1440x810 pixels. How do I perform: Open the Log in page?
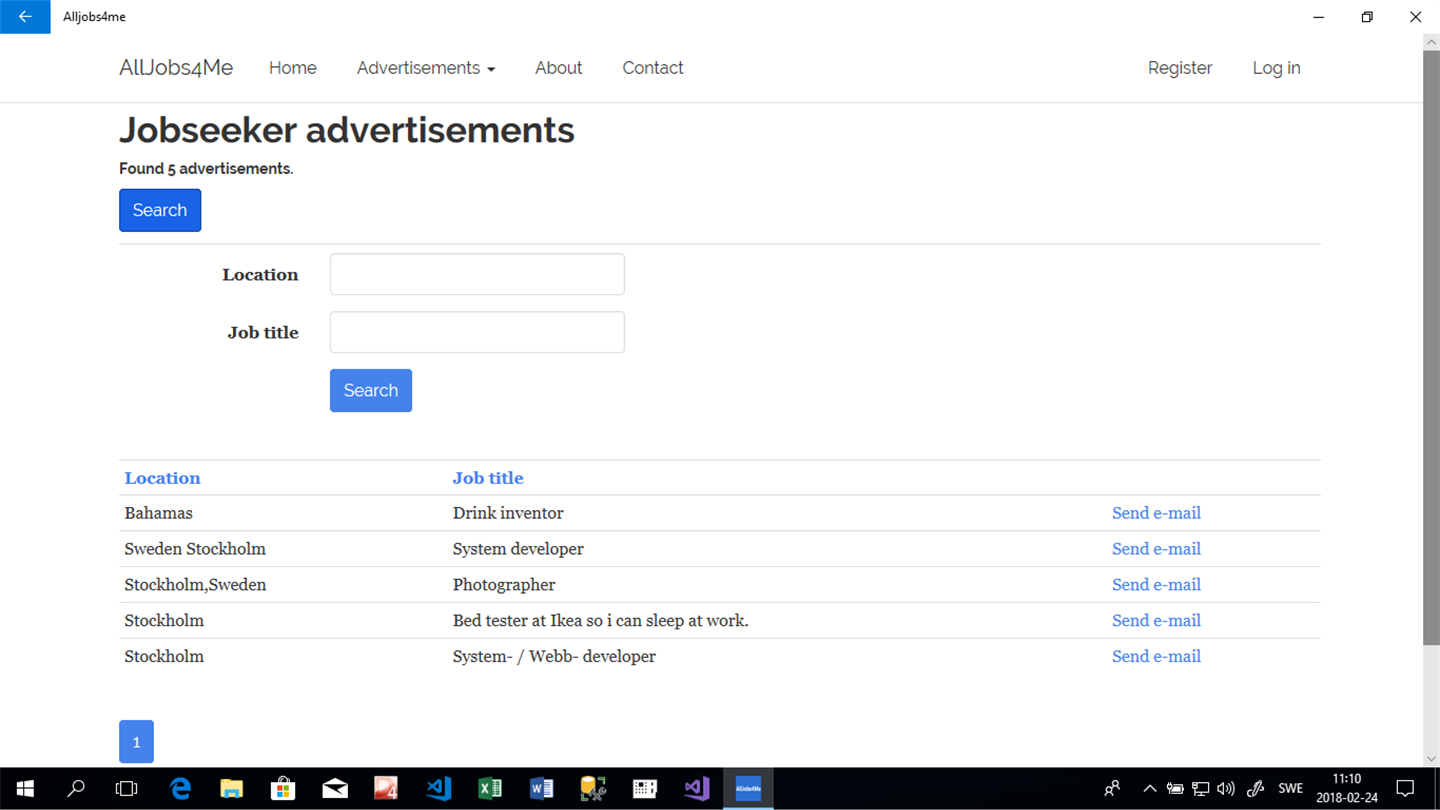point(1276,68)
